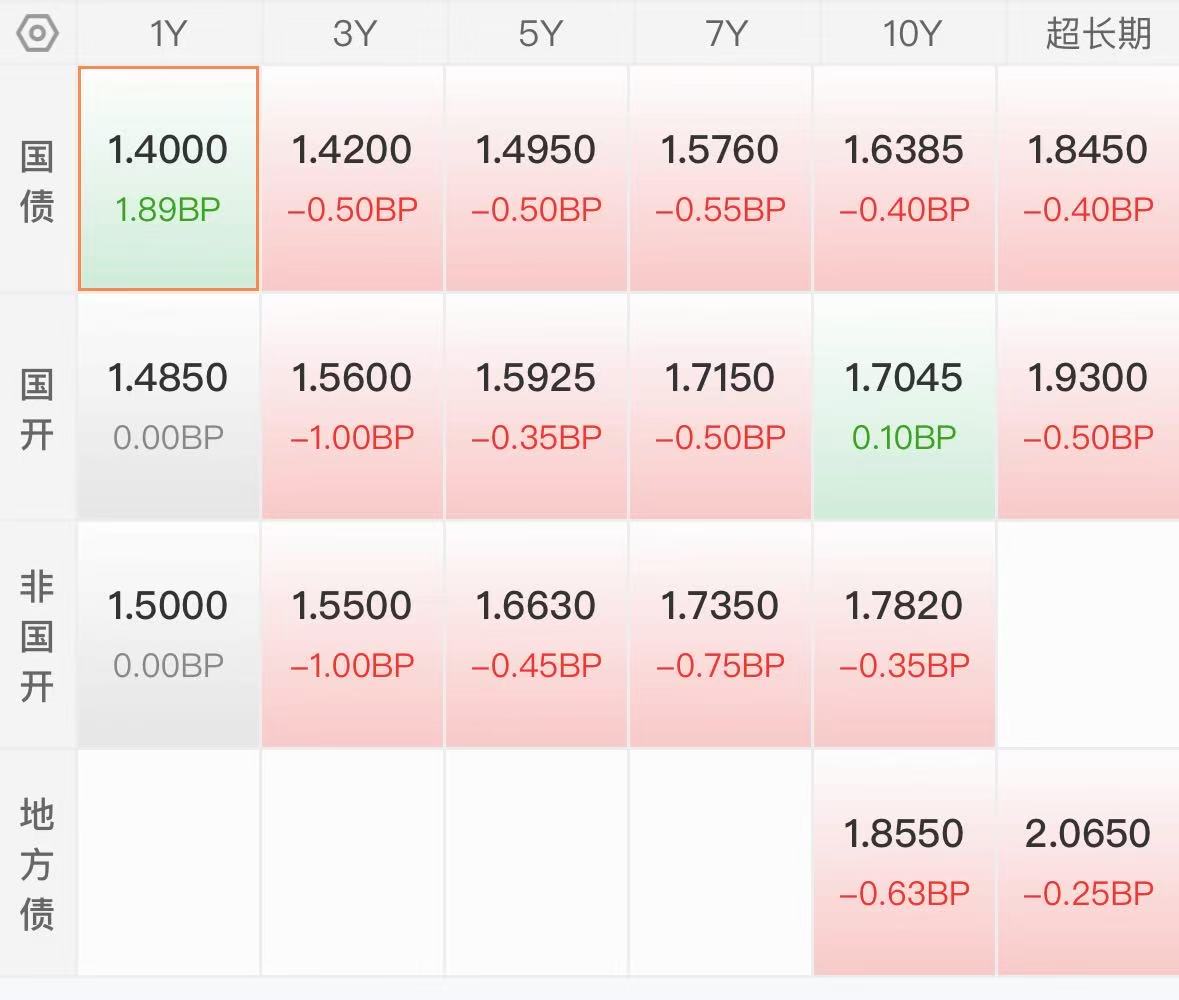Open the 国债 1Y cell showing 1.4000

tap(168, 178)
